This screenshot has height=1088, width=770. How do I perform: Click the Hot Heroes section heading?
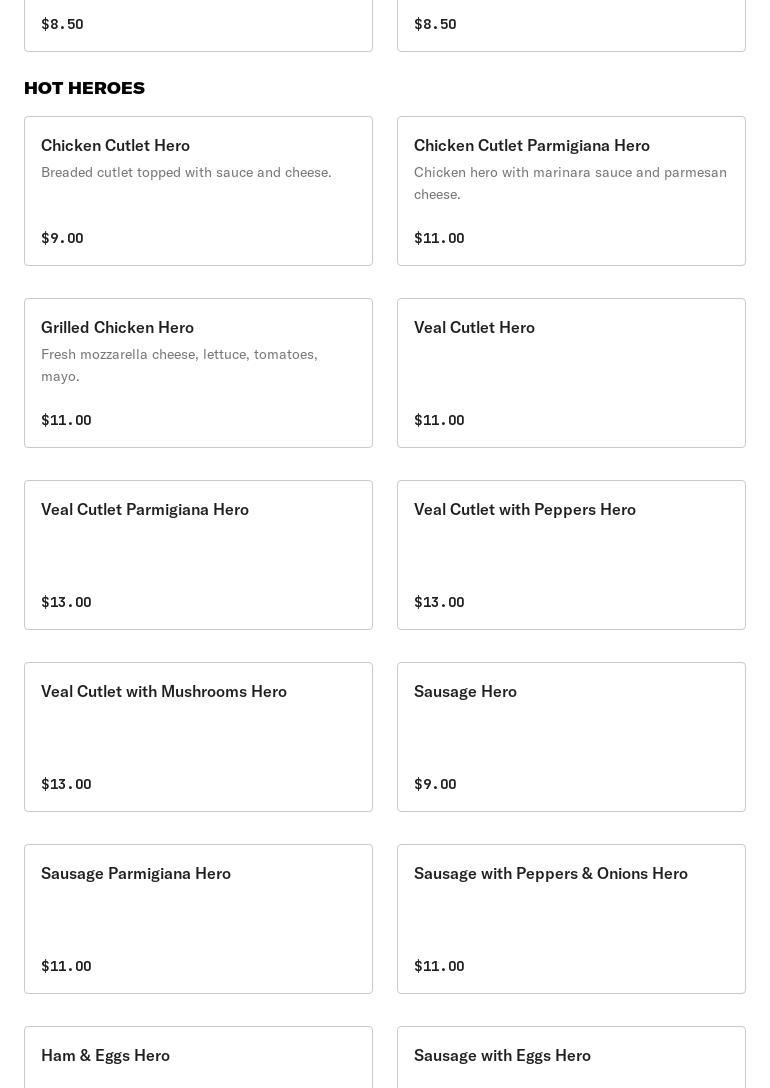(85, 88)
